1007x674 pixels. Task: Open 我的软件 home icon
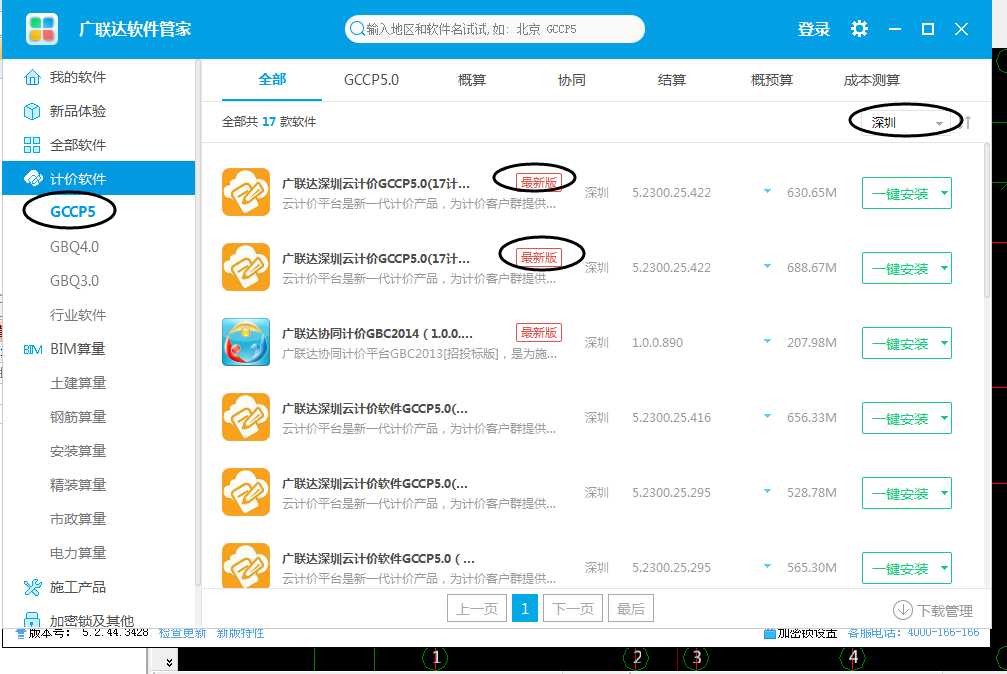pos(32,77)
